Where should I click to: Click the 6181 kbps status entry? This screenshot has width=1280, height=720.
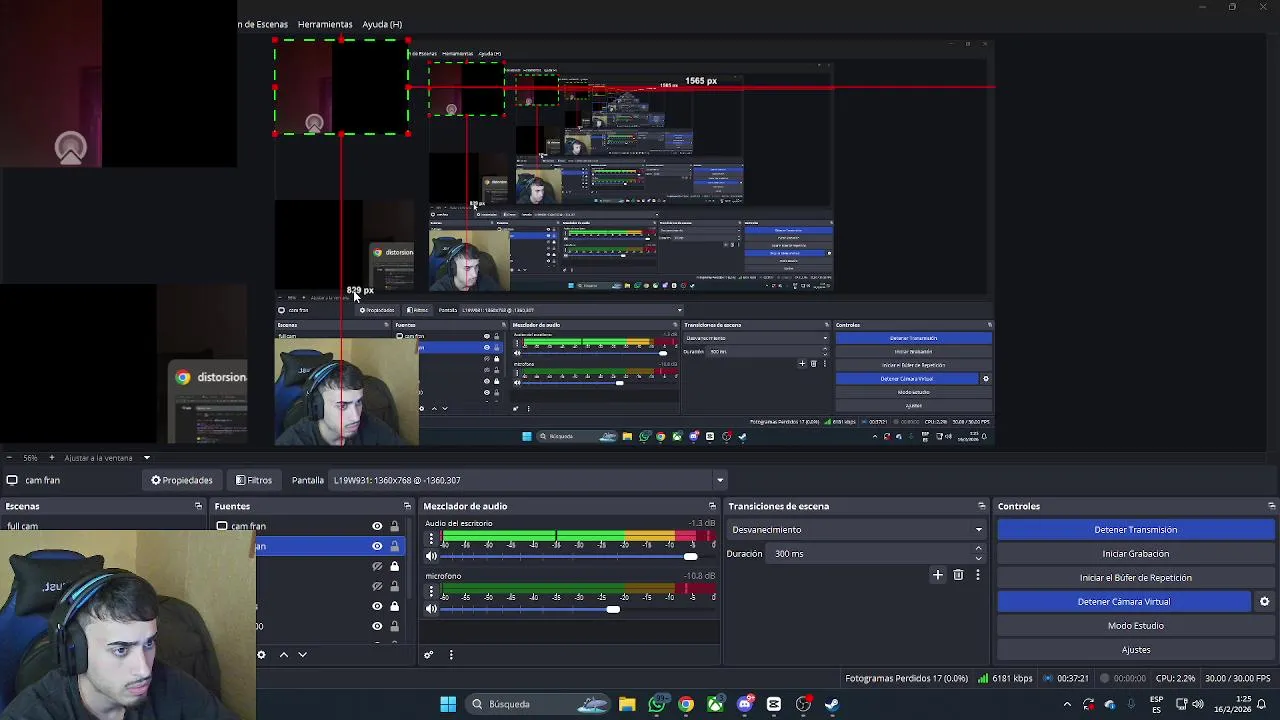[1005, 678]
